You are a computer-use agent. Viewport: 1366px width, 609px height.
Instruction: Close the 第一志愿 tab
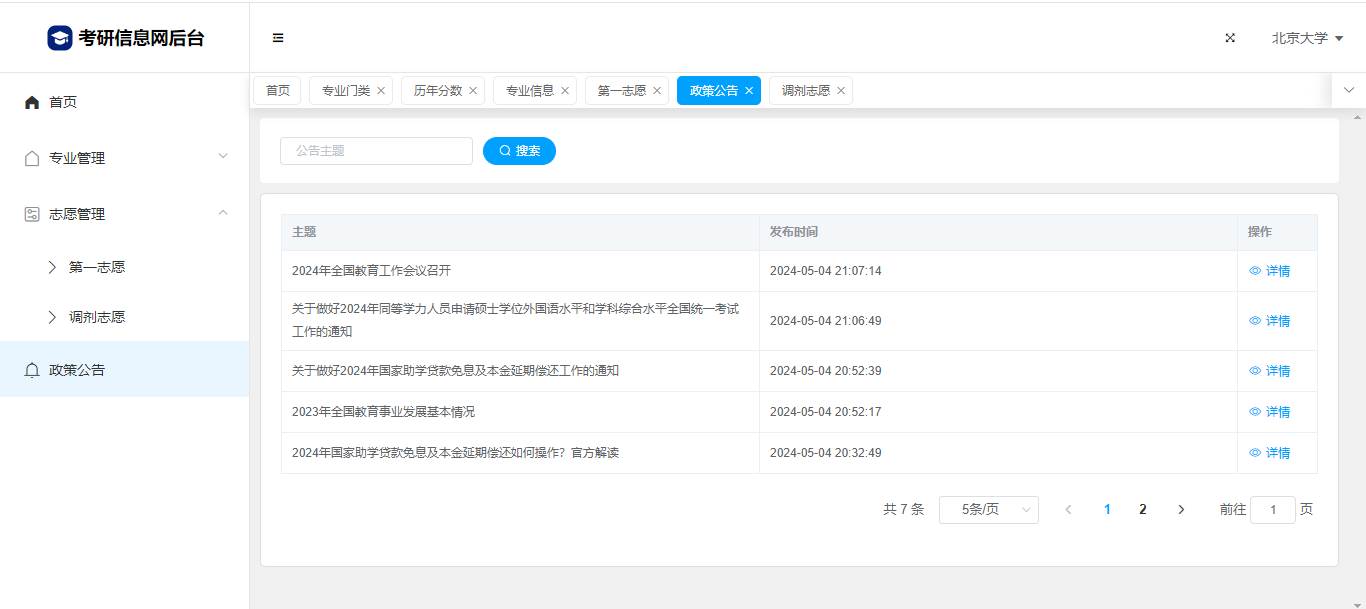[657, 91]
